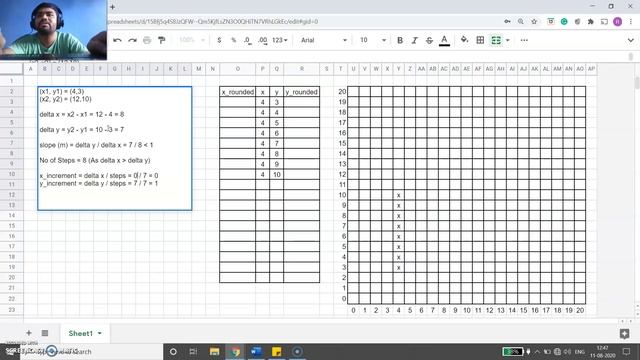Image resolution: width=640 pixels, height=360 pixels.
Task: Open the Arial font dropdown
Action: 324,40
